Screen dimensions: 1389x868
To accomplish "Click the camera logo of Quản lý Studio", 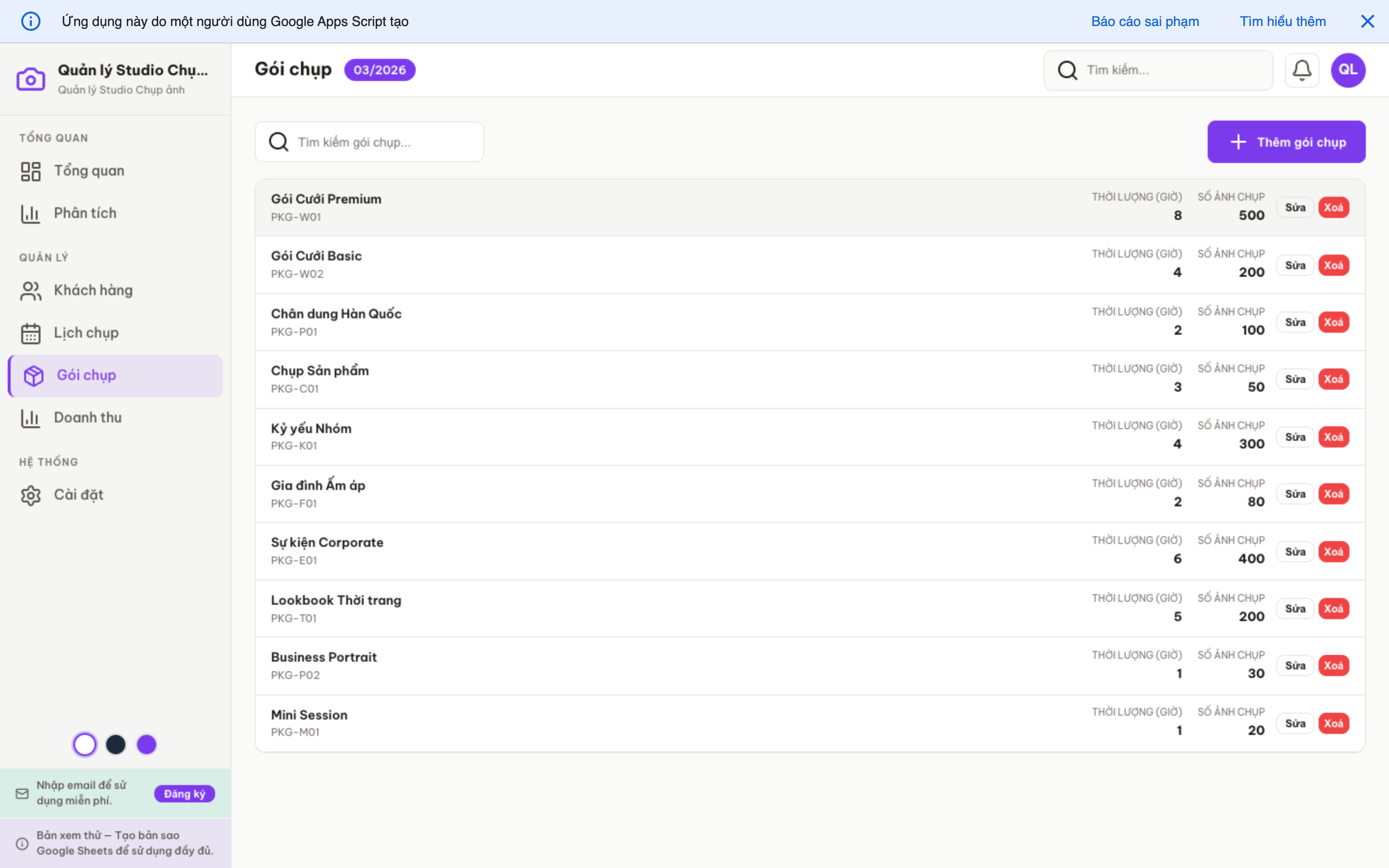I will point(31,78).
